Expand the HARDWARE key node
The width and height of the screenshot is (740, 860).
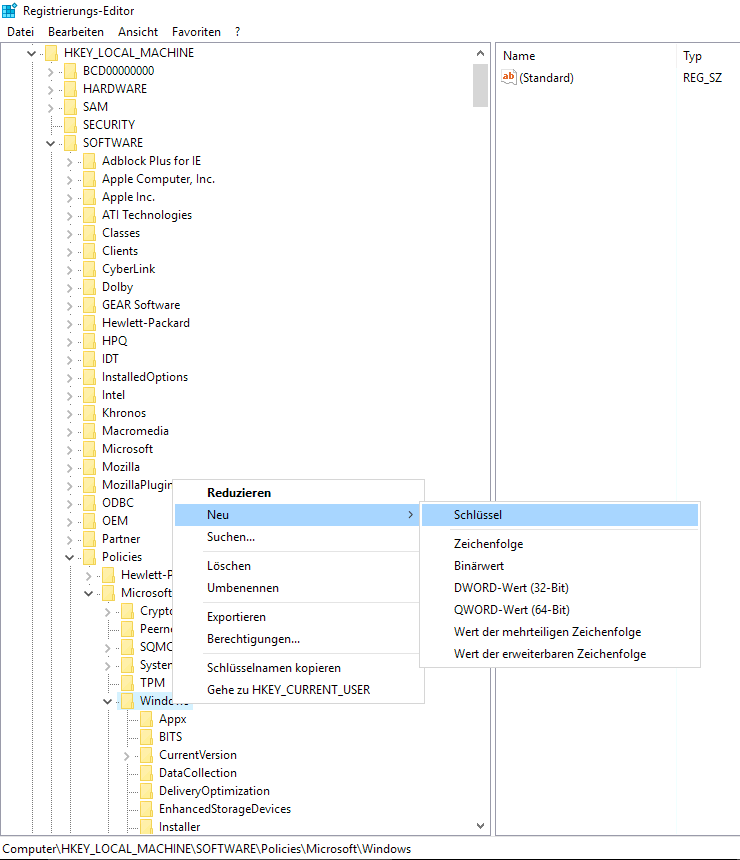pyautogui.click(x=51, y=89)
